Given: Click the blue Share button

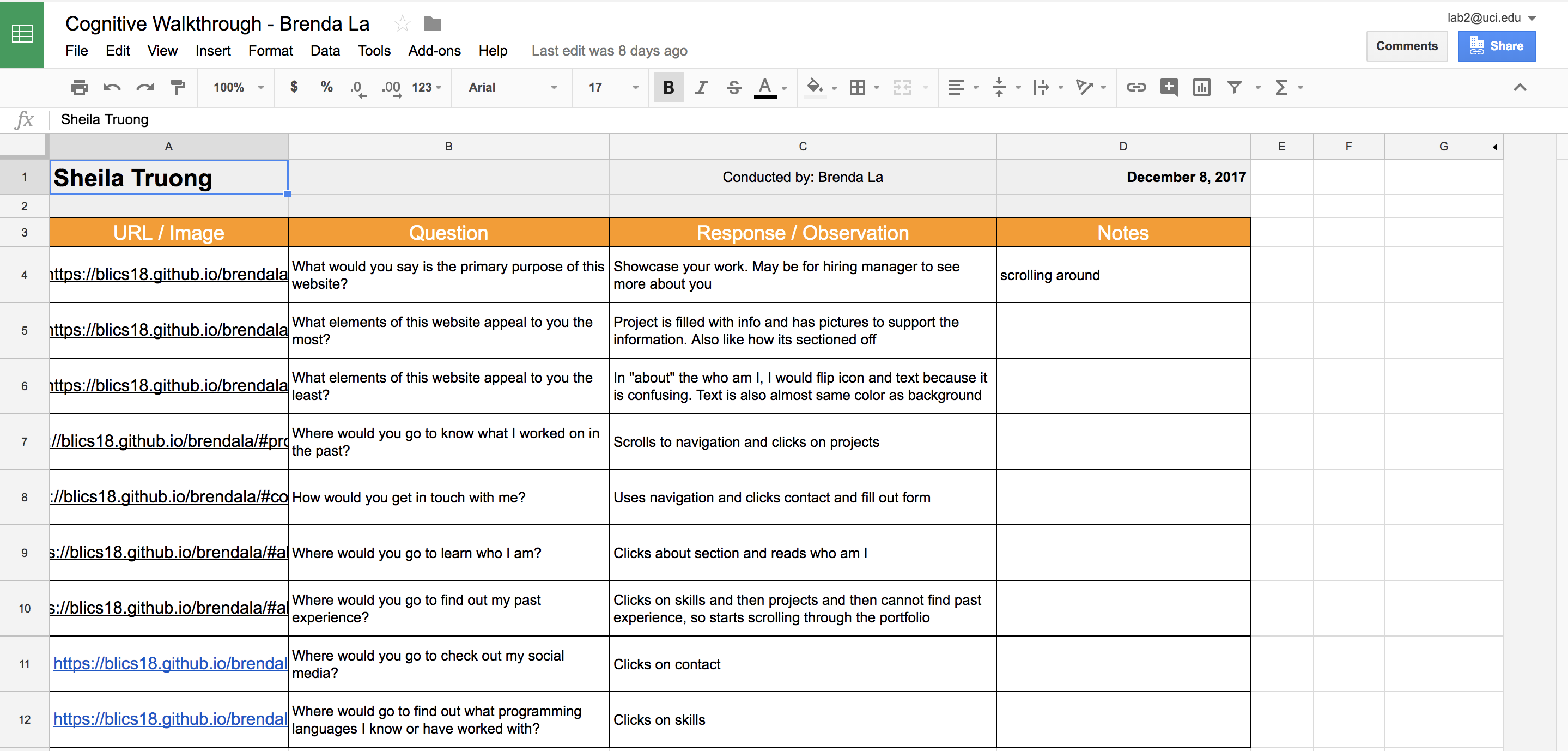Looking at the screenshot, I should click(1496, 46).
